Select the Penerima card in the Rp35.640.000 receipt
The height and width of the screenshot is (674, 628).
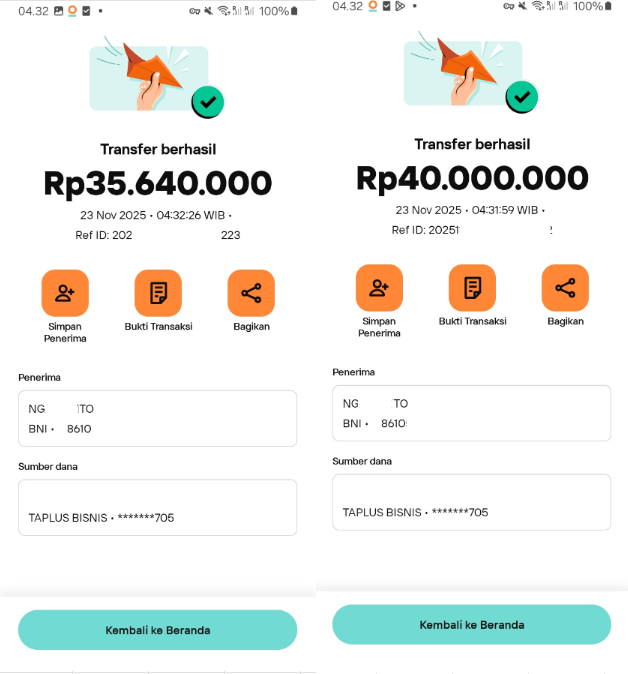[x=157, y=418]
